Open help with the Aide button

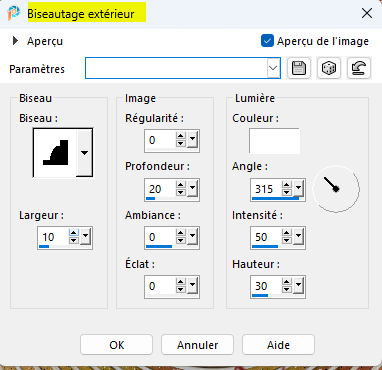278,345
